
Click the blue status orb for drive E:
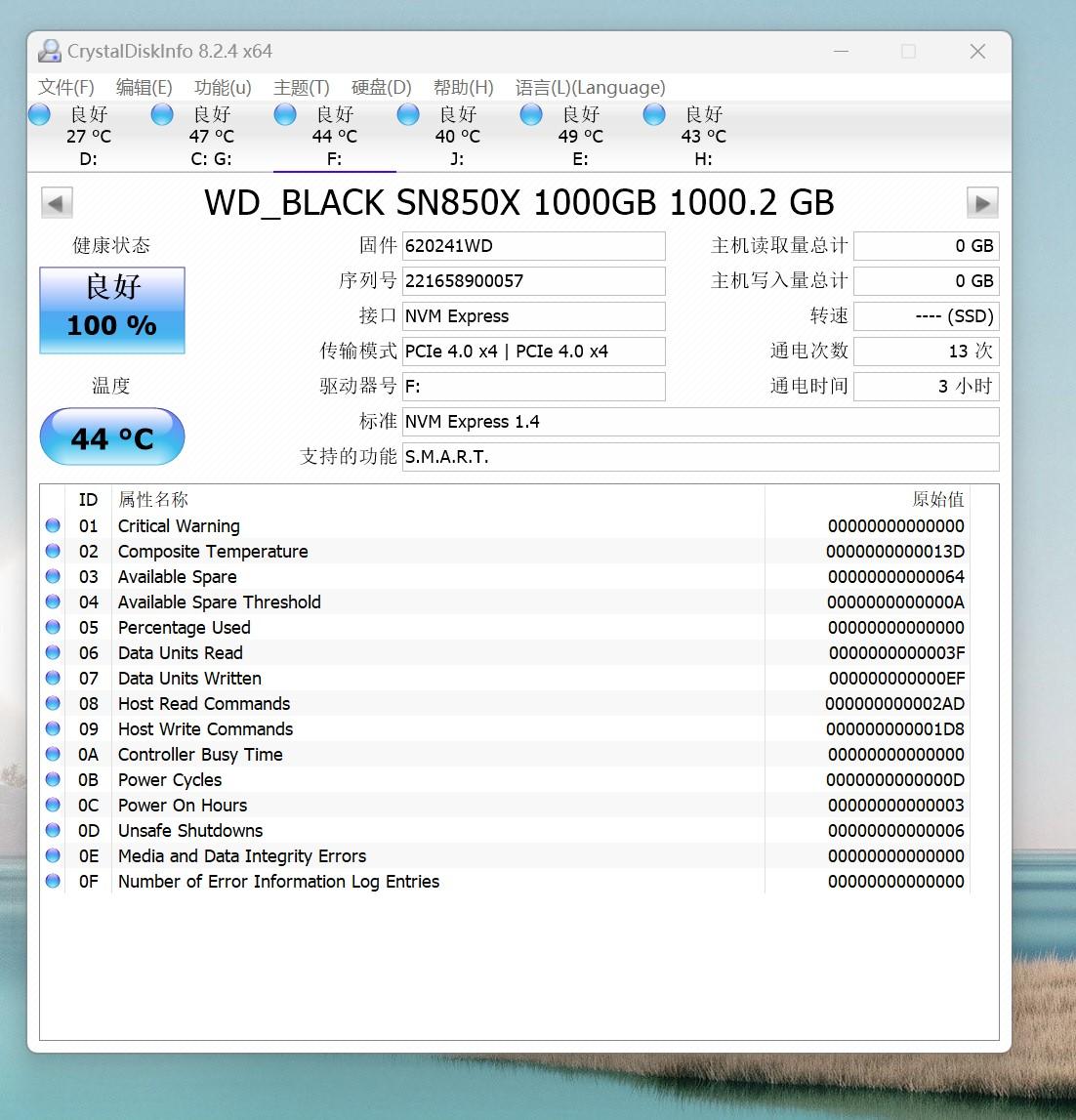tap(531, 114)
